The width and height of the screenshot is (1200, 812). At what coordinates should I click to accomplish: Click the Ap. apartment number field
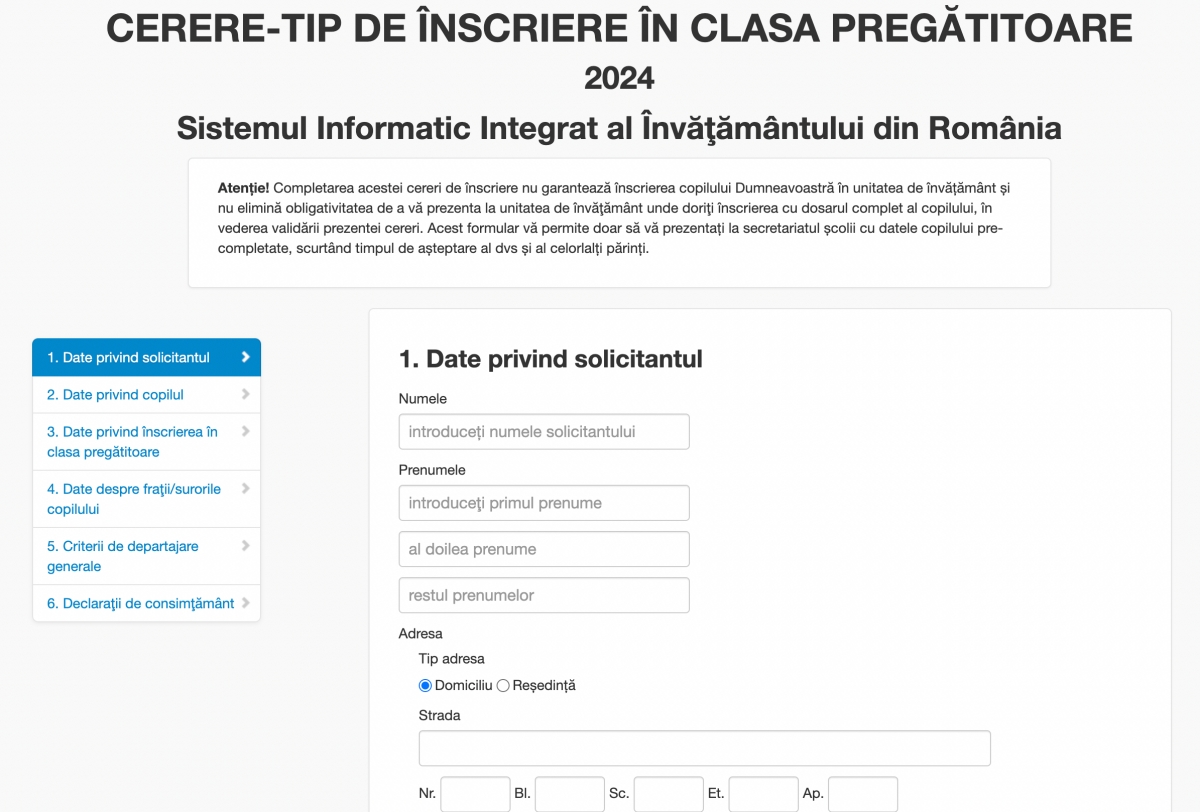pos(863,794)
